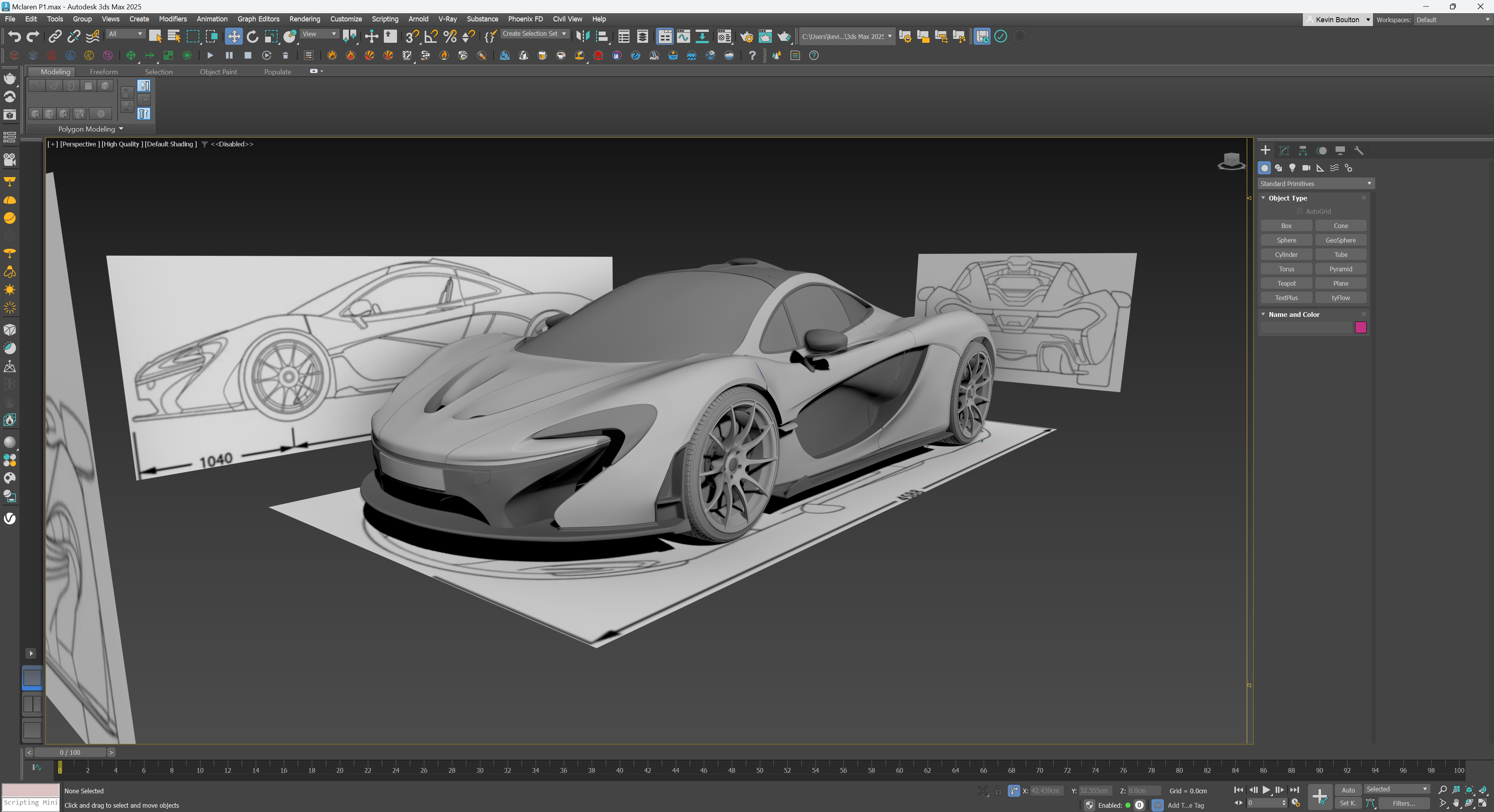This screenshot has height=812, width=1494.
Task: Open the Modify panel tab
Action: click(1284, 151)
